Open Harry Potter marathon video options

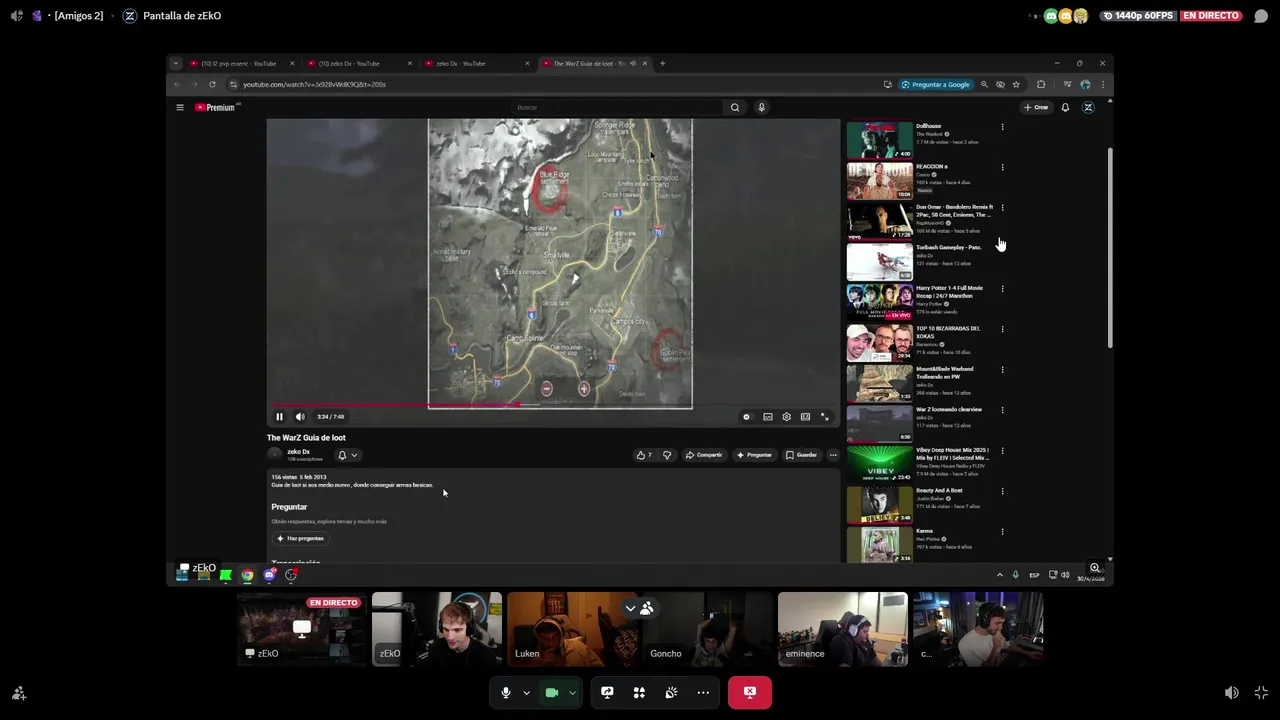[x=1002, y=289]
